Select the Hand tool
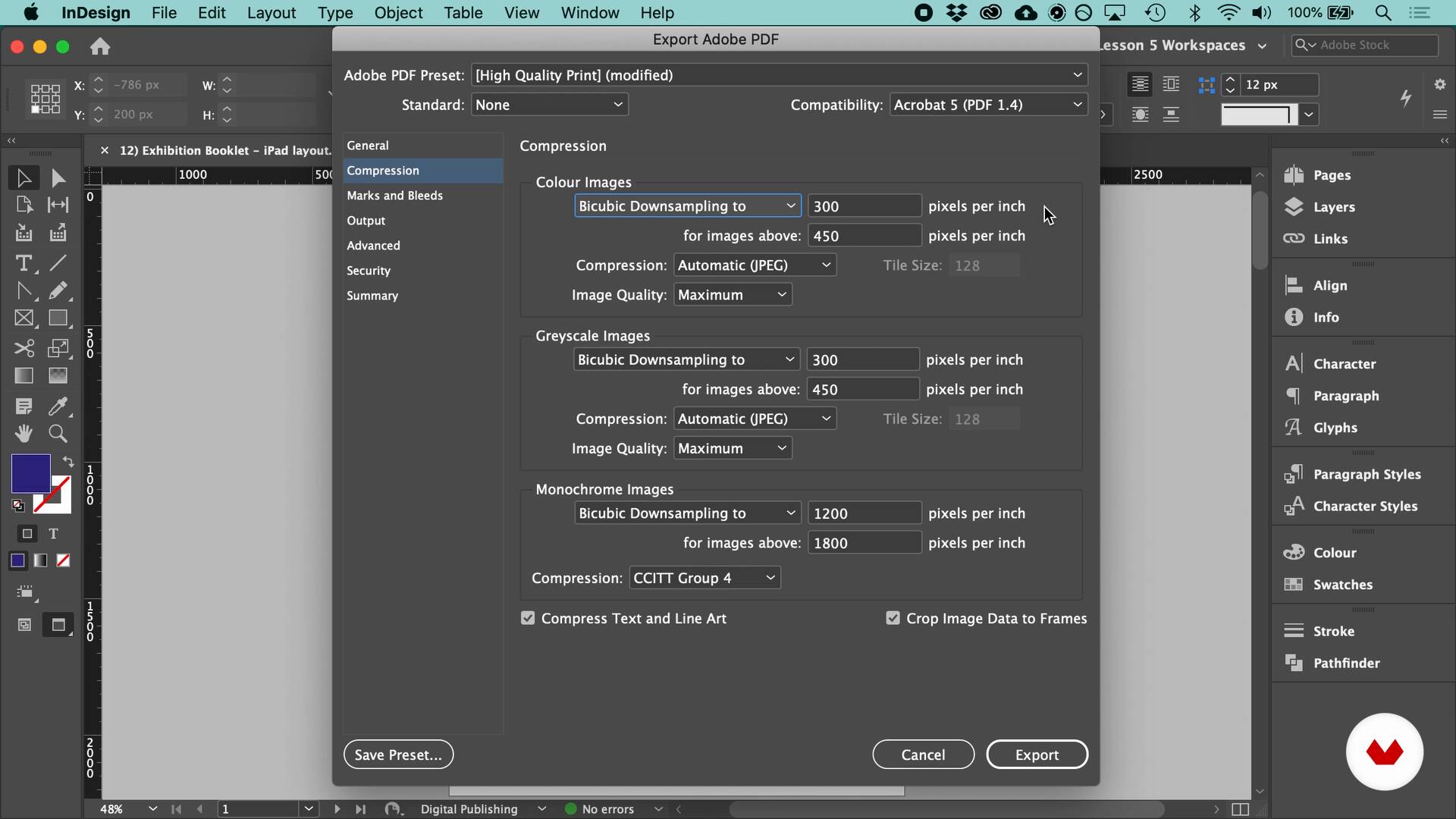 point(24,434)
